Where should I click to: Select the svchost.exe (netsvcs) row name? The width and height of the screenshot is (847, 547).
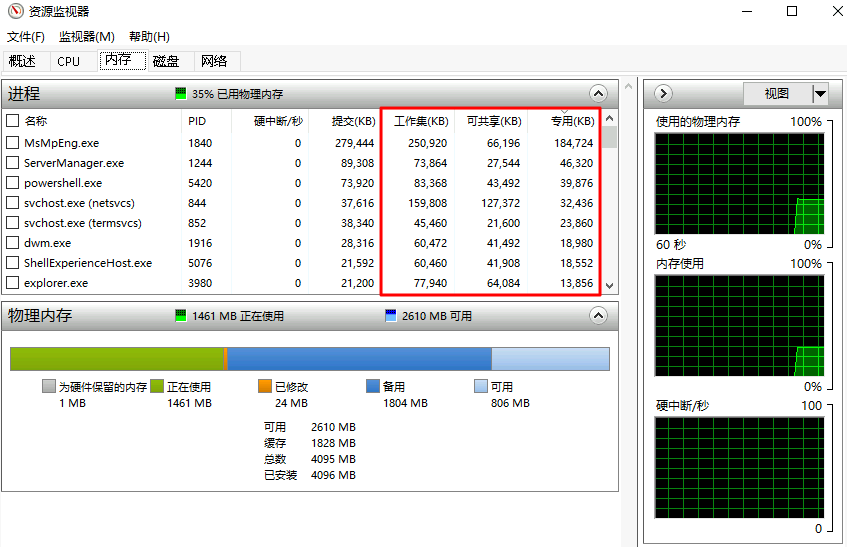click(x=79, y=203)
